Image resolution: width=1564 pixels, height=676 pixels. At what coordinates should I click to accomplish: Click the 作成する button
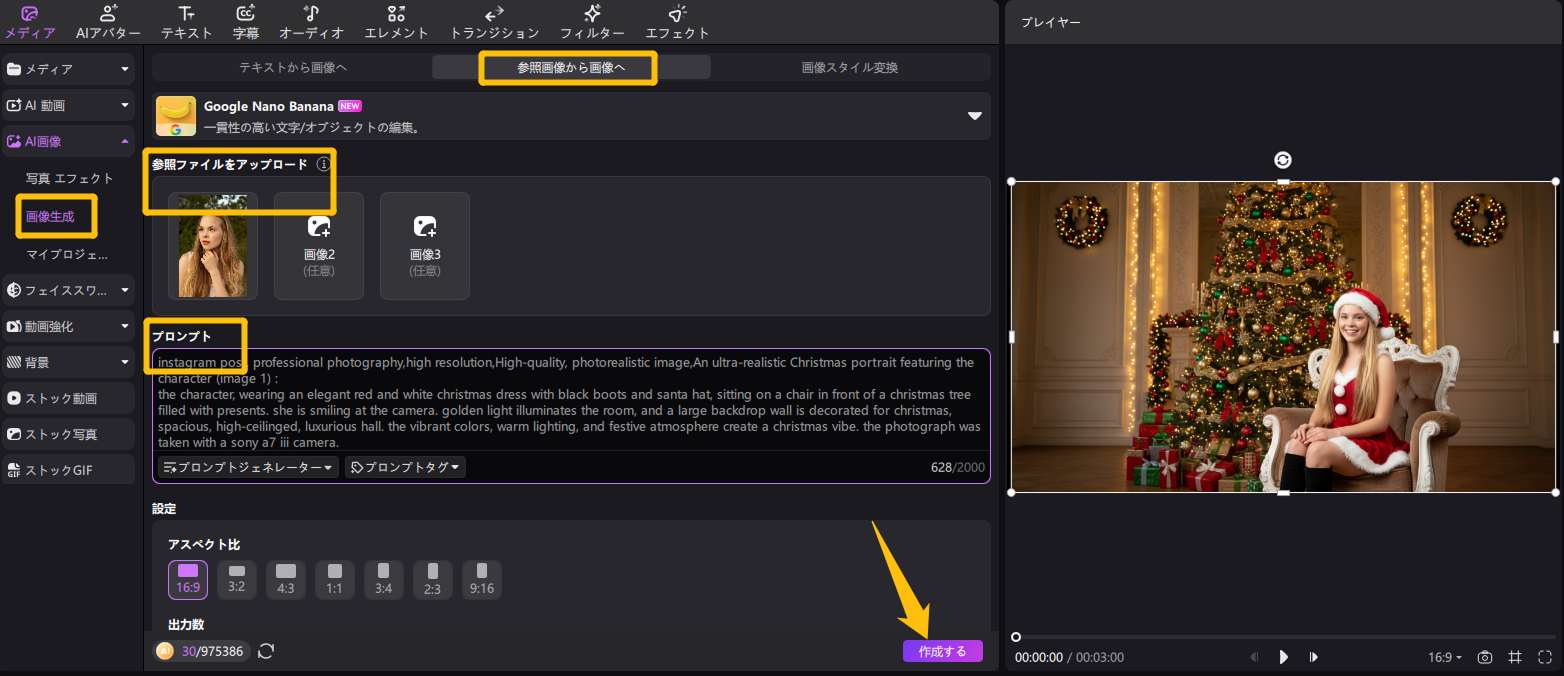click(942, 651)
